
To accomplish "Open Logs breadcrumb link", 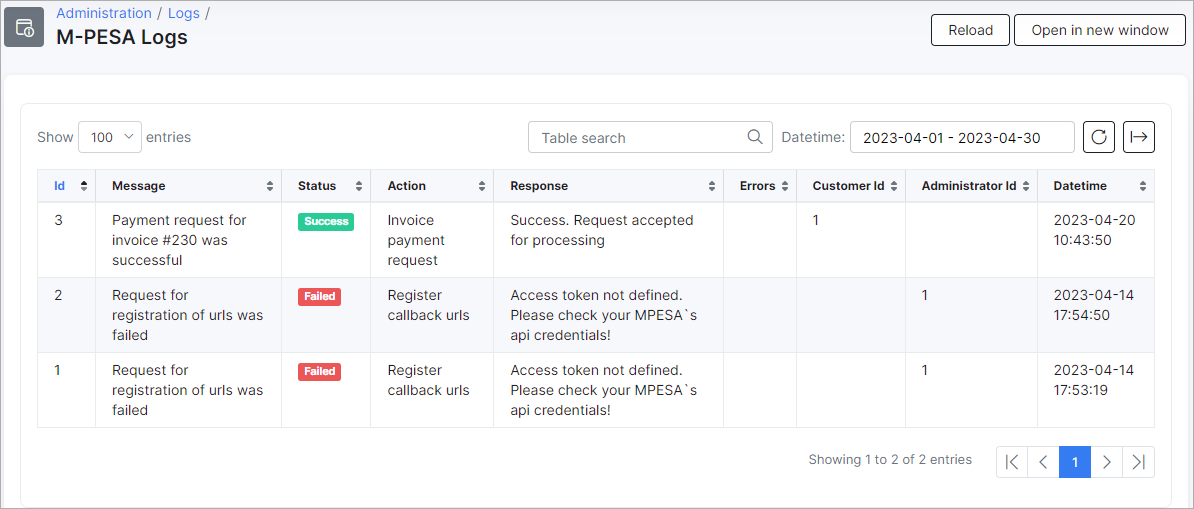I will (x=184, y=13).
